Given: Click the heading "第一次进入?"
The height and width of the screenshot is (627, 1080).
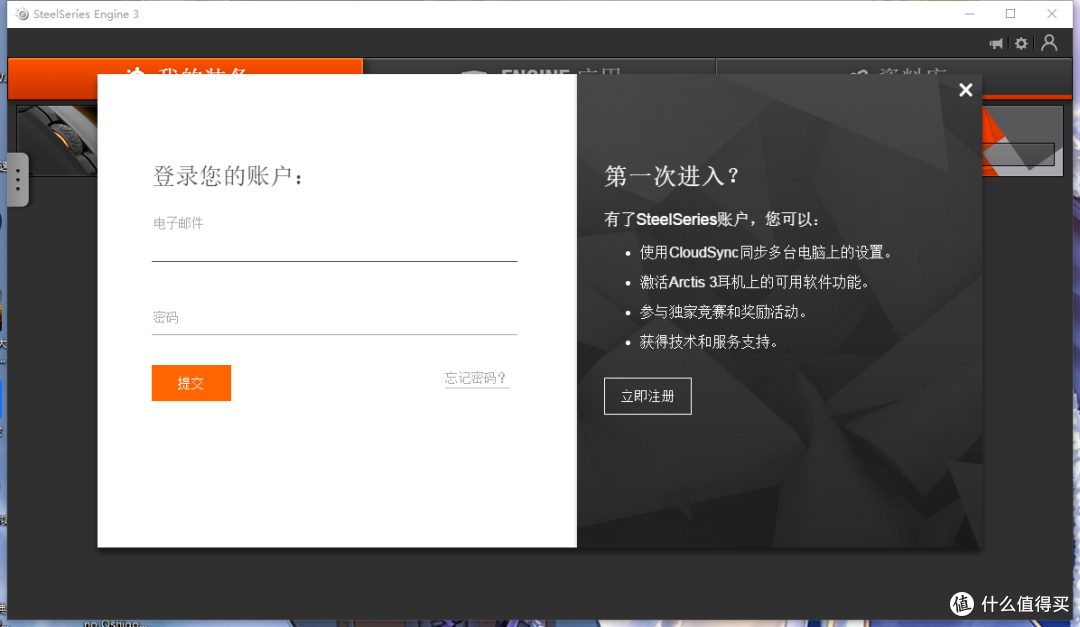Looking at the screenshot, I should tap(672, 176).
